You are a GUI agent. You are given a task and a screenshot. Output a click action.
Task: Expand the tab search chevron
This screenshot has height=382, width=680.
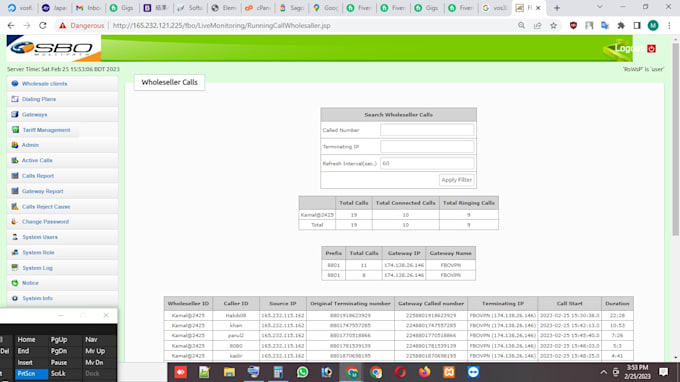point(600,7)
